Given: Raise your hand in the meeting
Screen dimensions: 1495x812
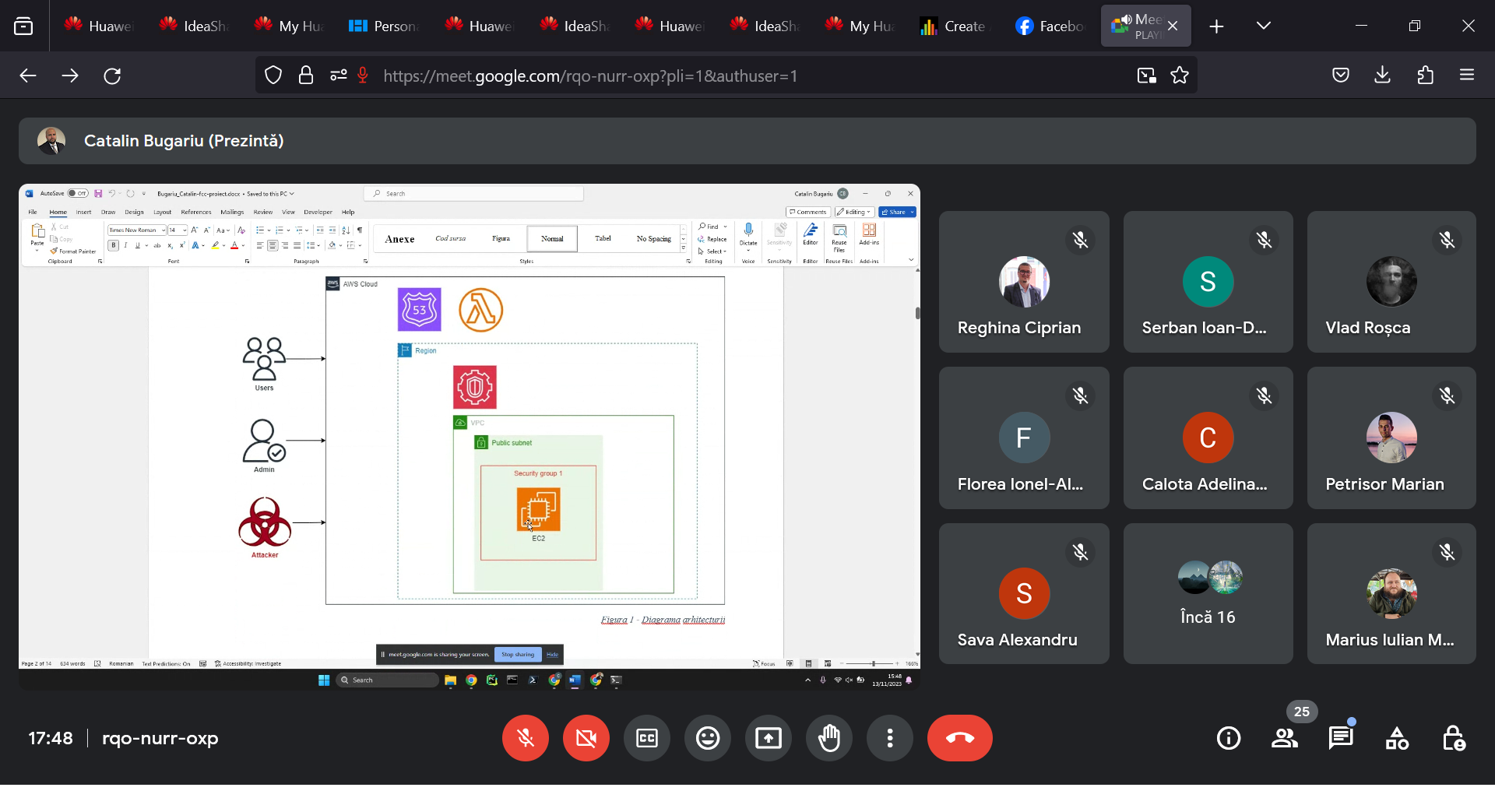Looking at the screenshot, I should (x=828, y=738).
